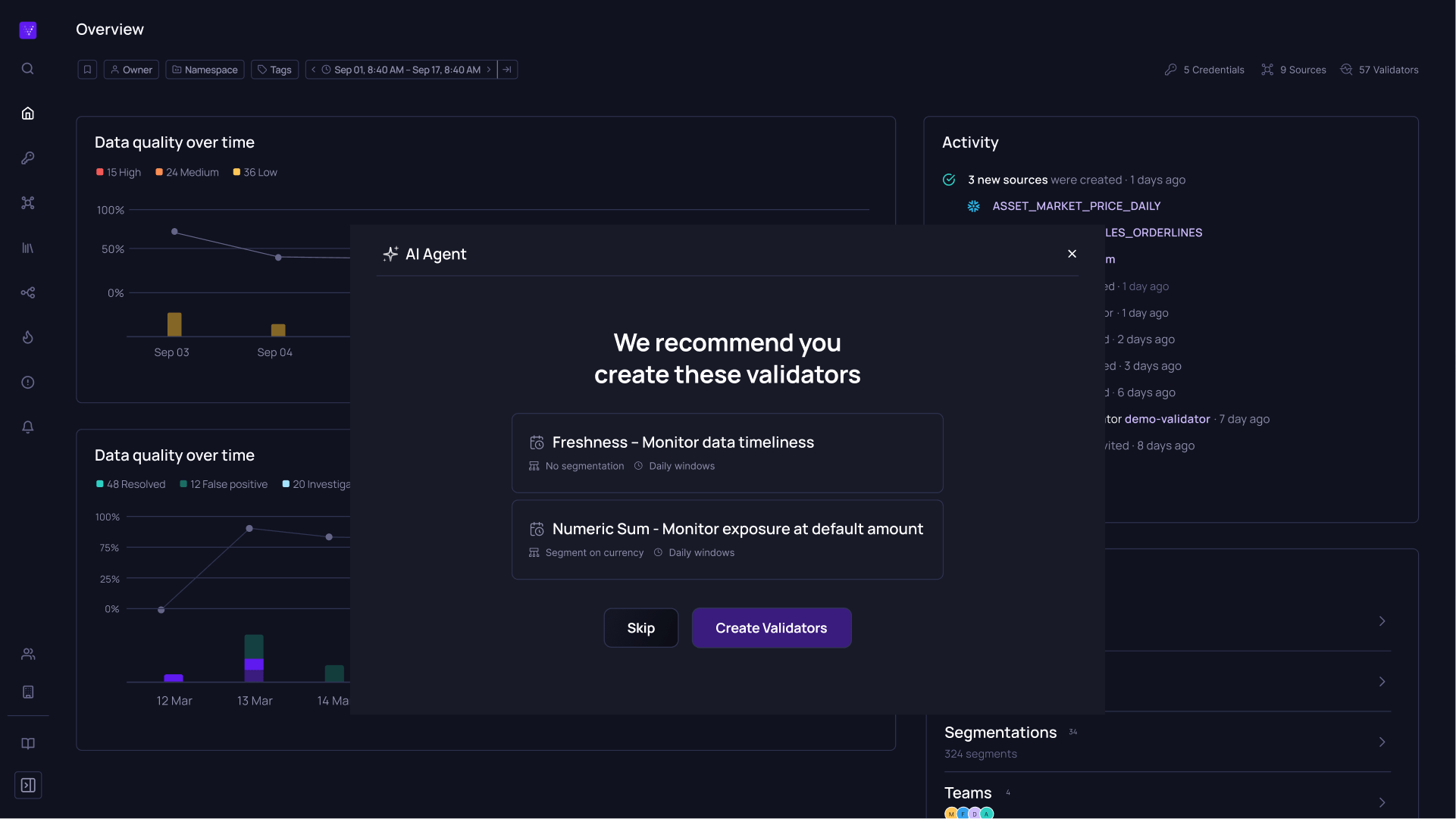Open the Owner filter dropdown
Viewport: 1456px width, 819px height.
(131, 70)
